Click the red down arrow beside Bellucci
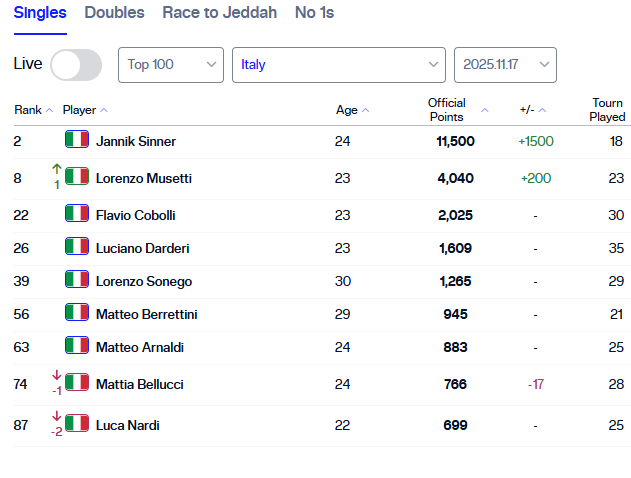Screen dimensions: 631x478 57,377
